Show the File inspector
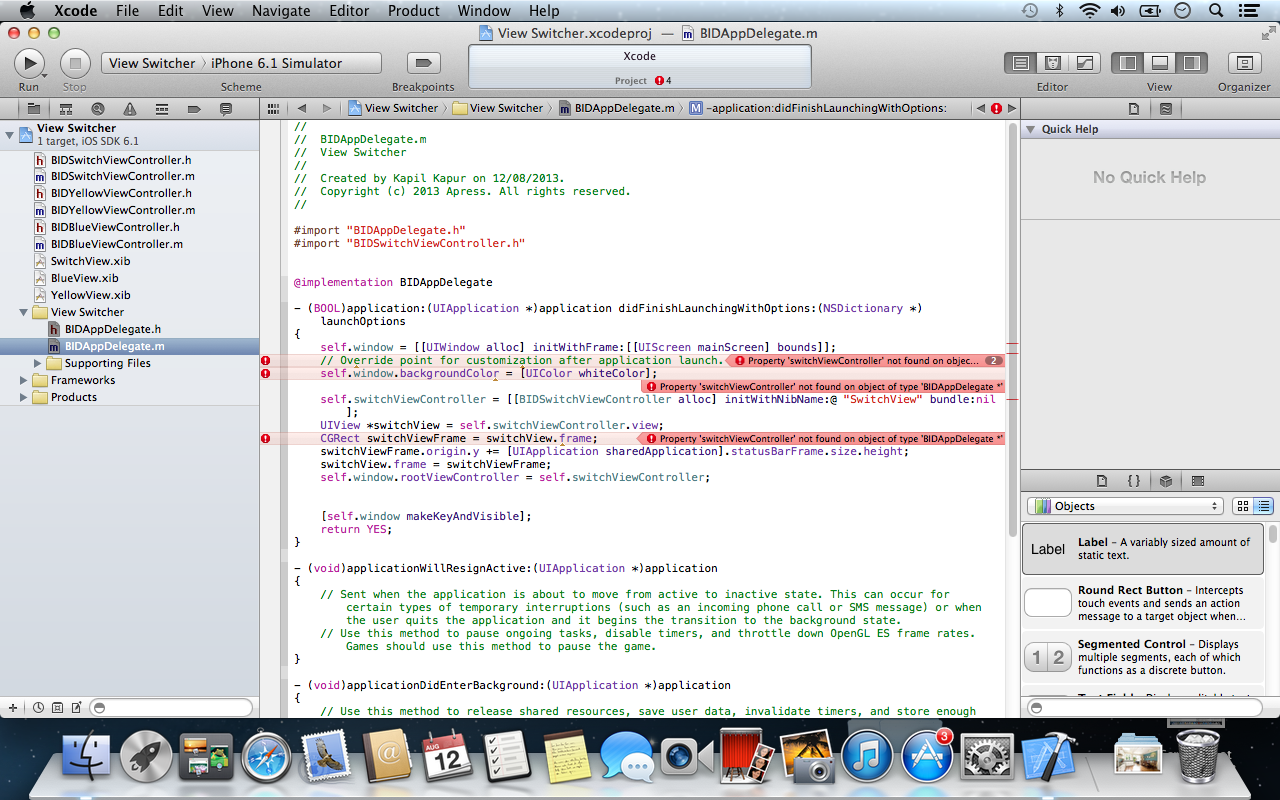This screenshot has height=800, width=1280. [x=1134, y=108]
